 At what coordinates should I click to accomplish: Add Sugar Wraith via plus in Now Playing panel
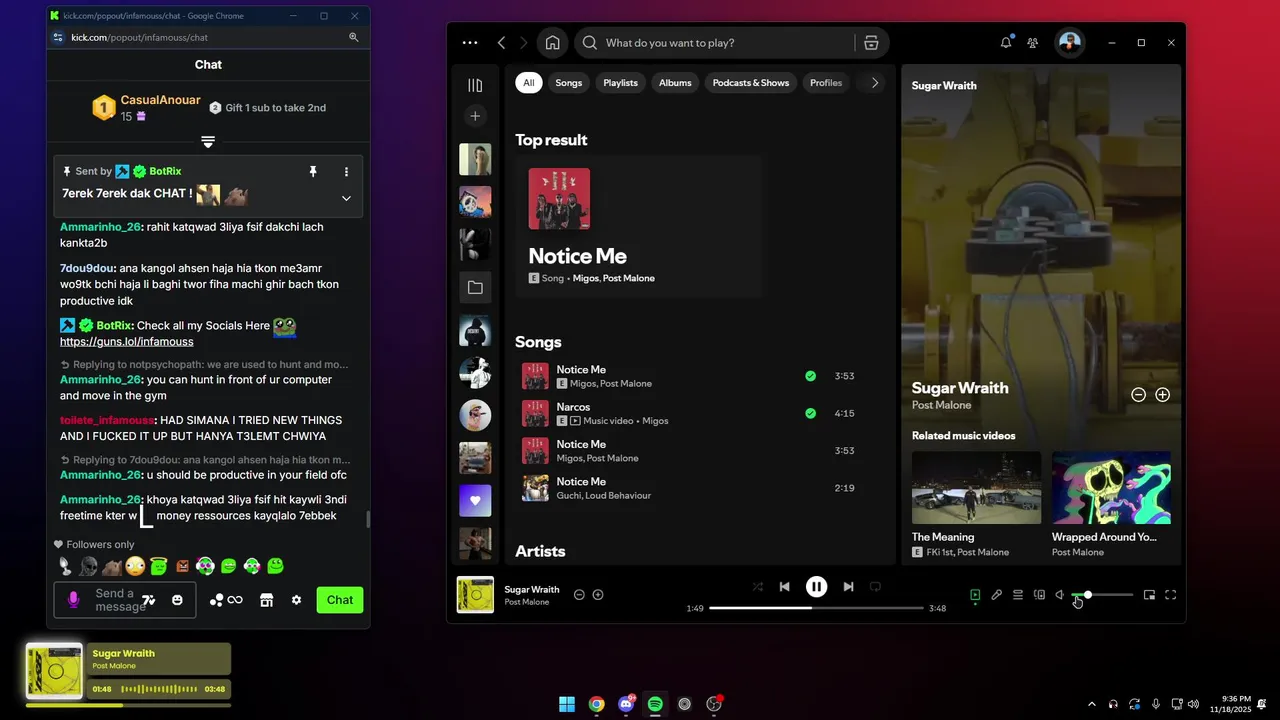pos(1162,395)
